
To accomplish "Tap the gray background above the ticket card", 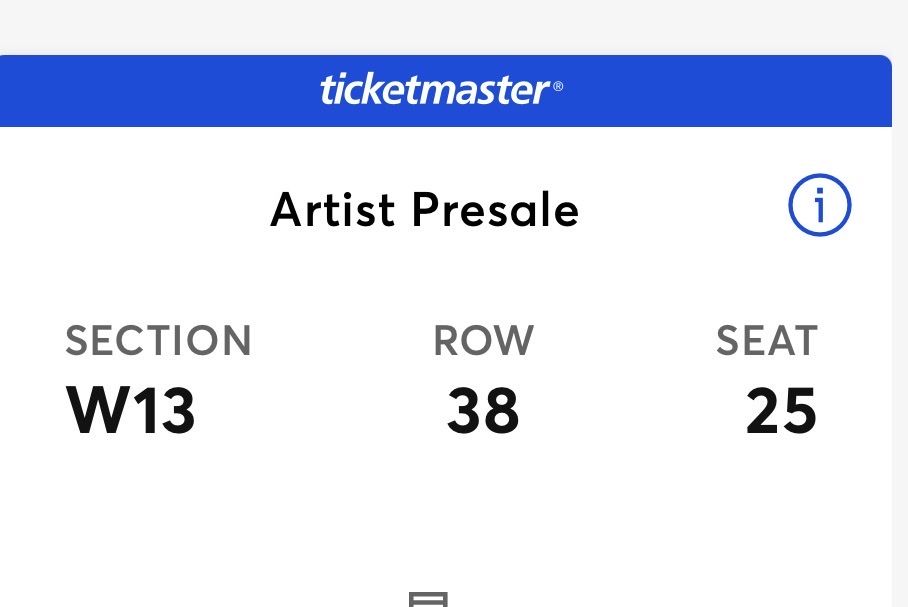I will [x=450, y=25].
